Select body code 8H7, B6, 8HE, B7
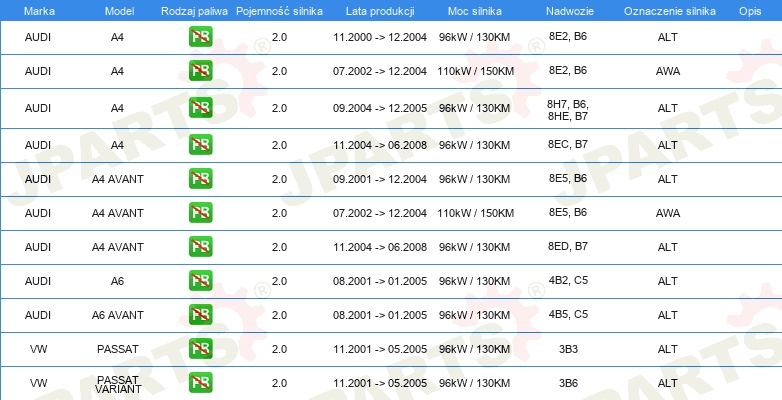This screenshot has width=782, height=400. pos(568,110)
